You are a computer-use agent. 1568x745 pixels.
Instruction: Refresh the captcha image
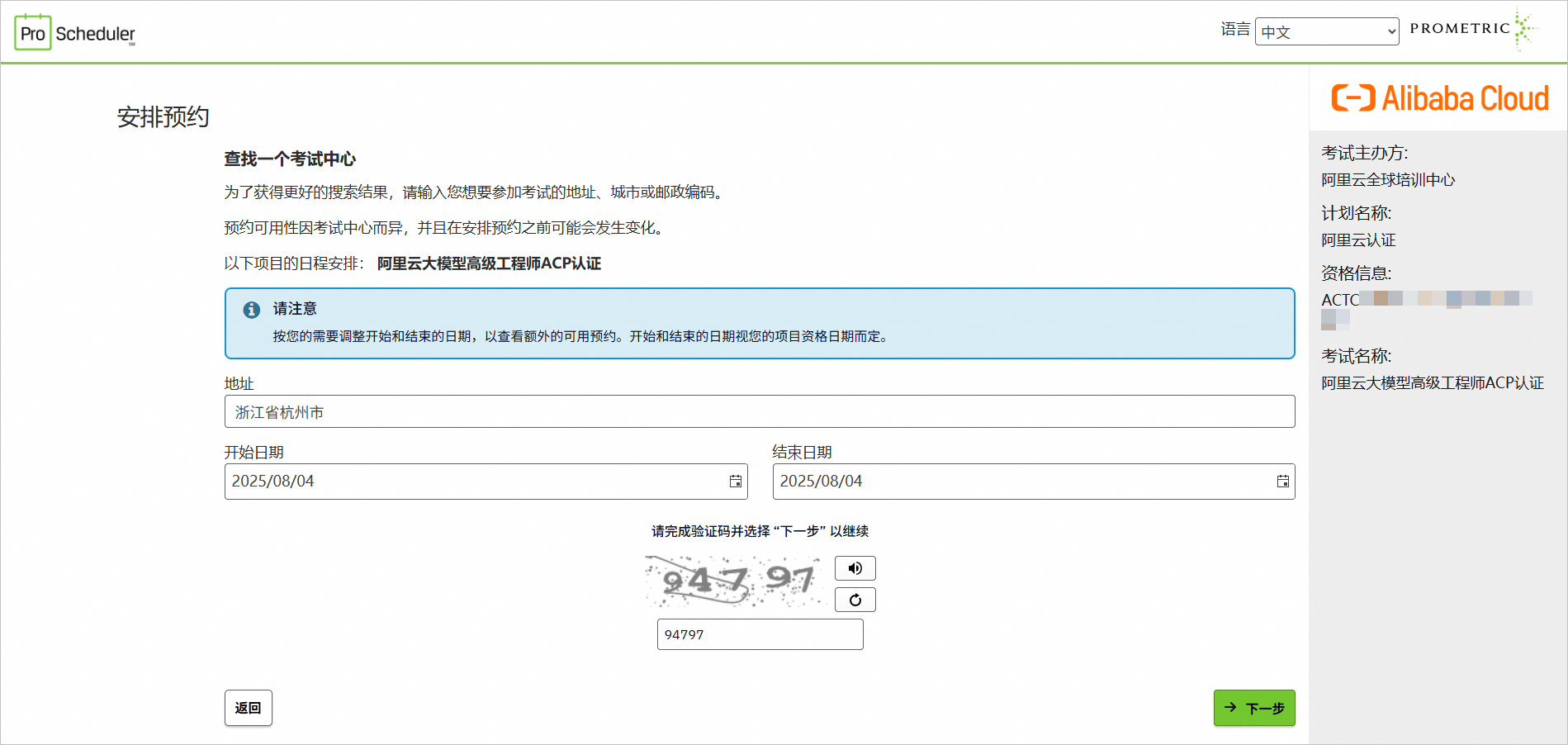tap(855, 600)
